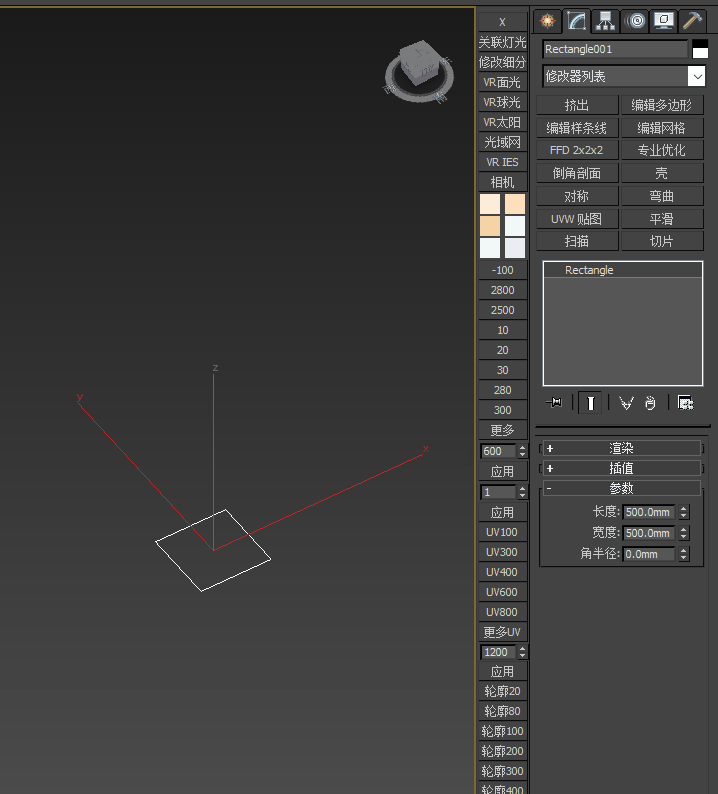Apply the 编辑多边形 modifier

(x=662, y=105)
